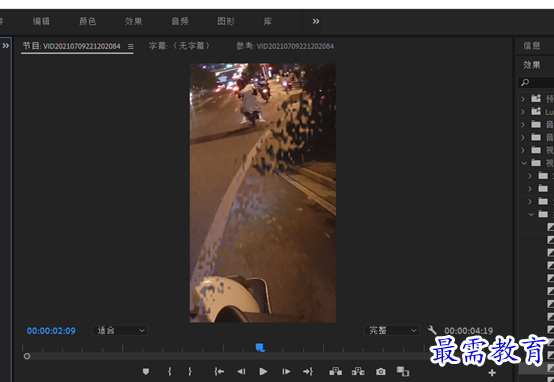Image resolution: width=554 pixels, height=382 pixels.
Task: Click inside the Effects search field
Action: pyautogui.click(x=537, y=82)
